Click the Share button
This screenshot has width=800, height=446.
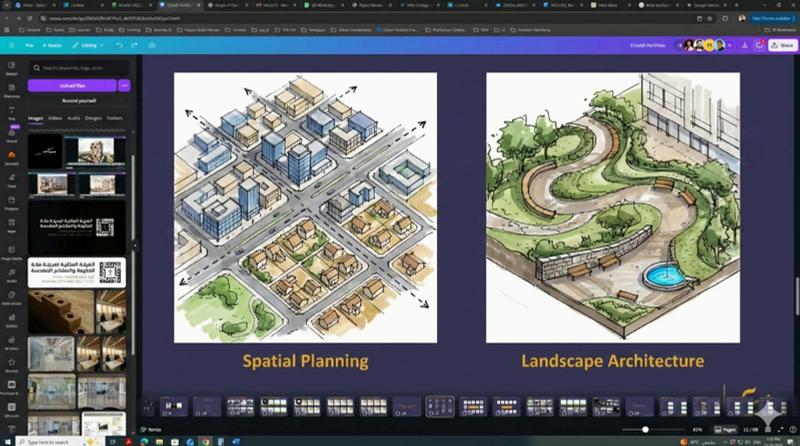(783, 45)
